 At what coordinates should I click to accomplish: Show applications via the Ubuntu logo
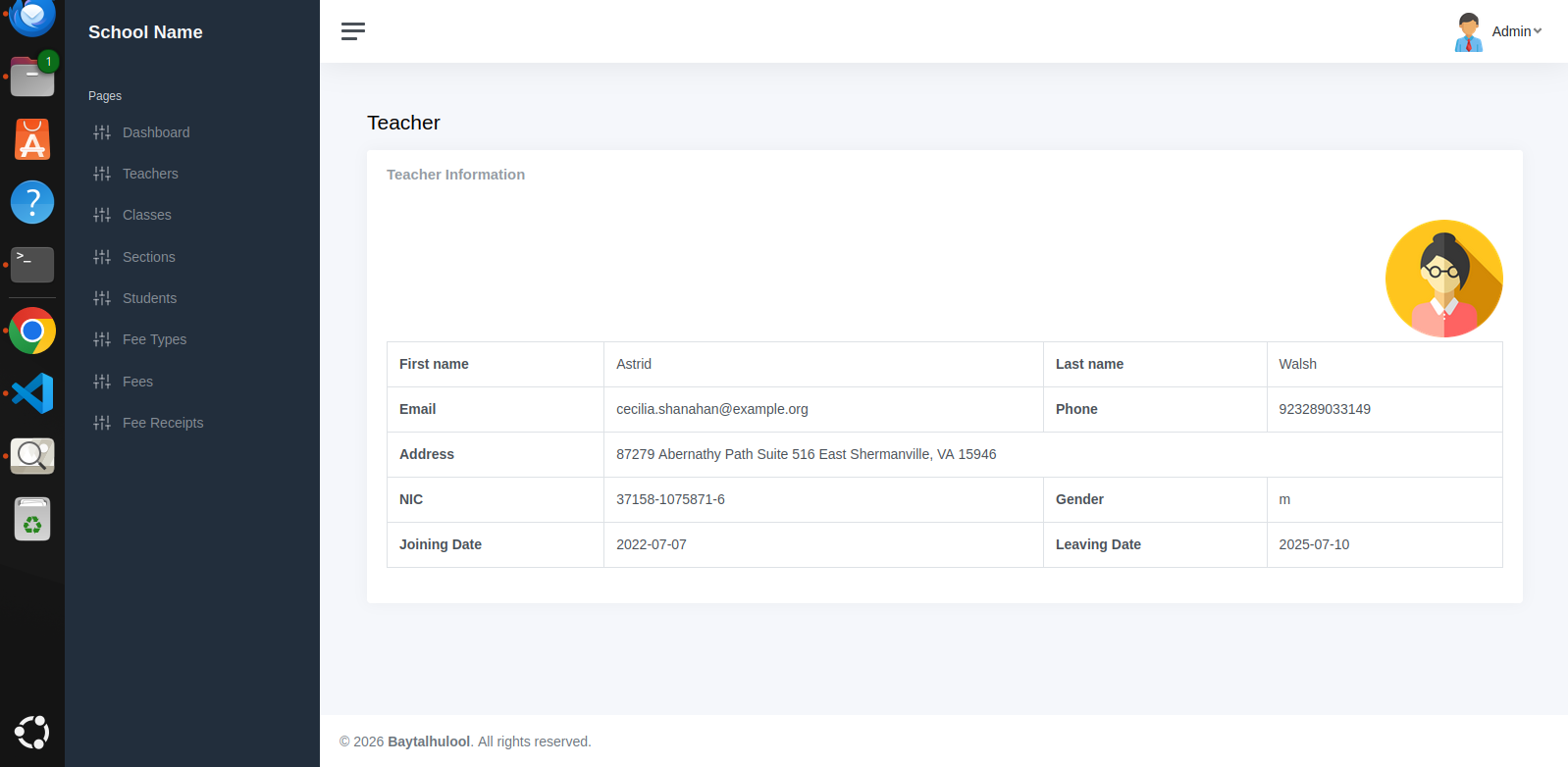[32, 732]
